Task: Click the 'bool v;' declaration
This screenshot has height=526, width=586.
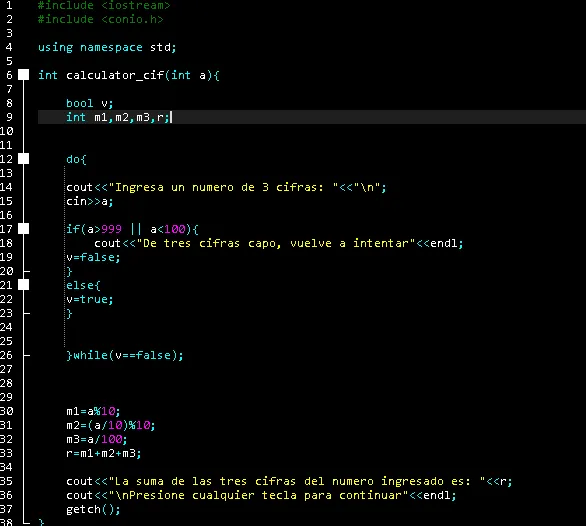Action: [x=90, y=103]
